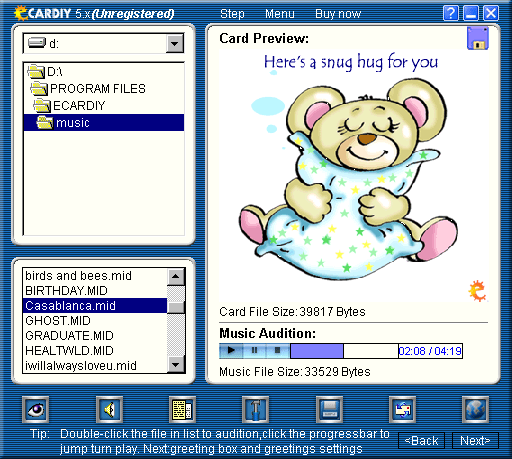
Task: Open the speaker music icon
Action: point(109,409)
